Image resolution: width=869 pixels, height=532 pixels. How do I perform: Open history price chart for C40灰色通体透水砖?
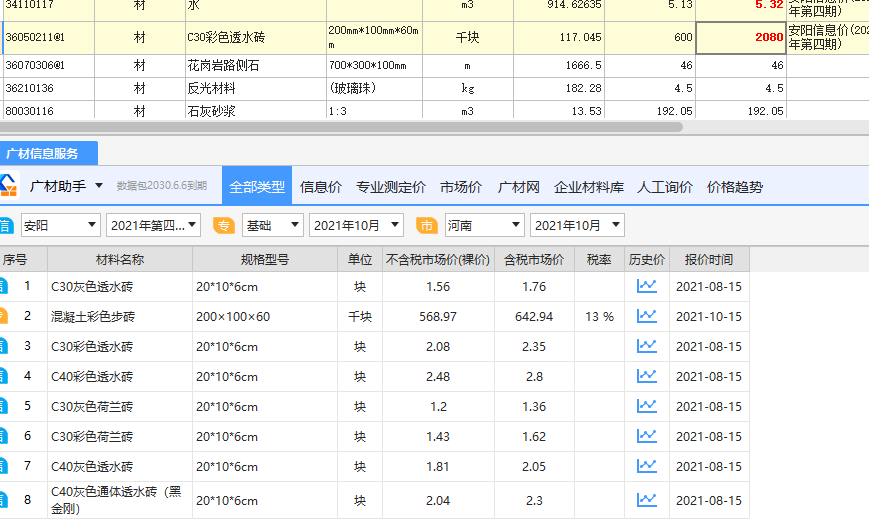pos(646,500)
